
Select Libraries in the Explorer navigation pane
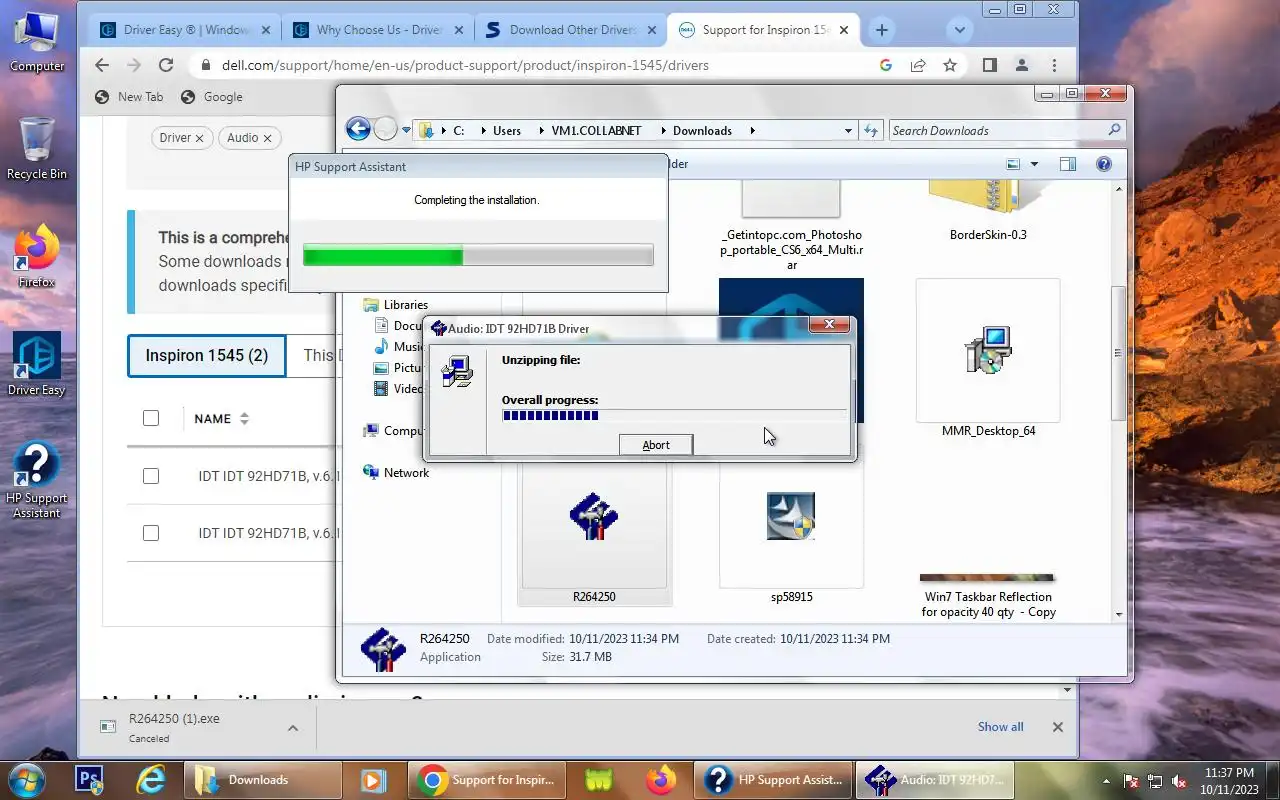pyautogui.click(x=405, y=305)
